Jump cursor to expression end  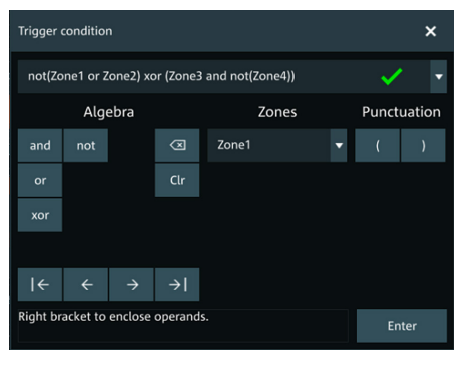177,284
